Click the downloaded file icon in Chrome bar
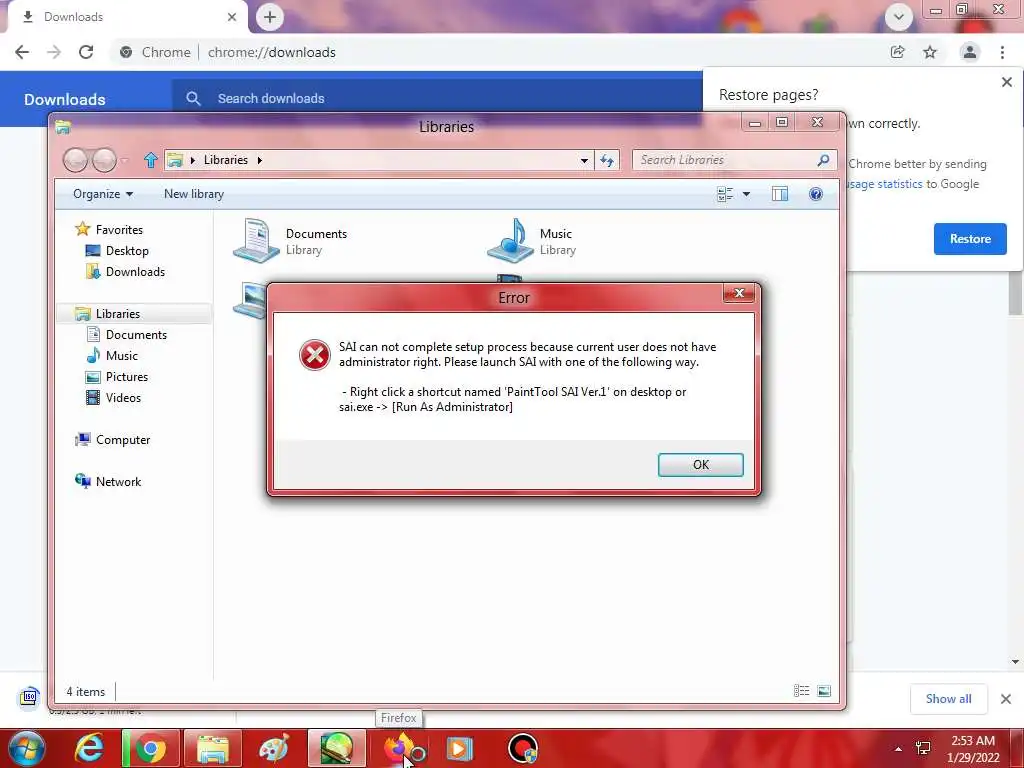Image resolution: width=1024 pixels, height=768 pixels. click(29, 697)
